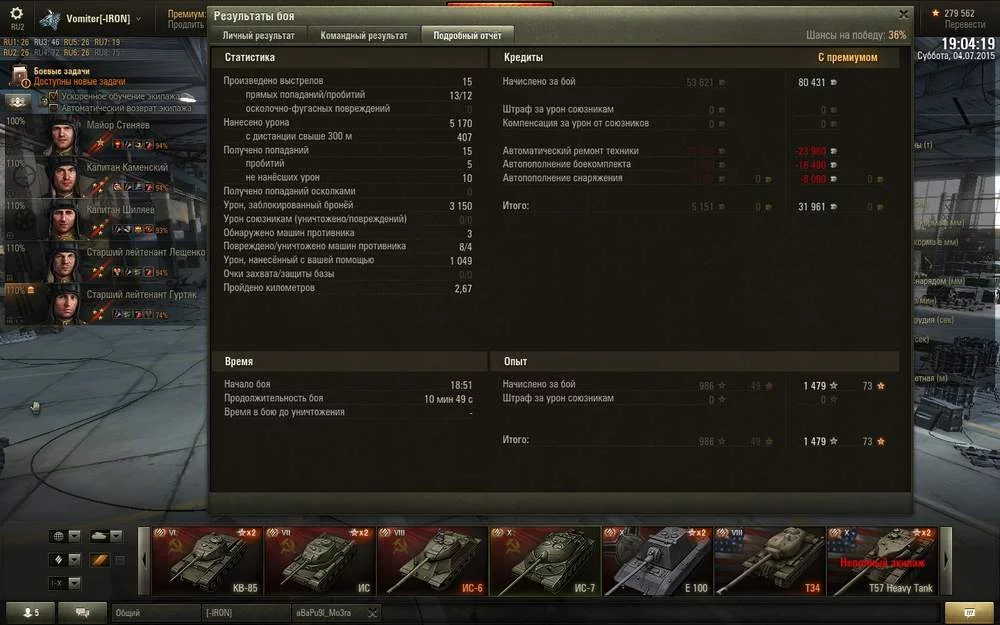Click Нанесено урона 5 170 value

[460, 123]
